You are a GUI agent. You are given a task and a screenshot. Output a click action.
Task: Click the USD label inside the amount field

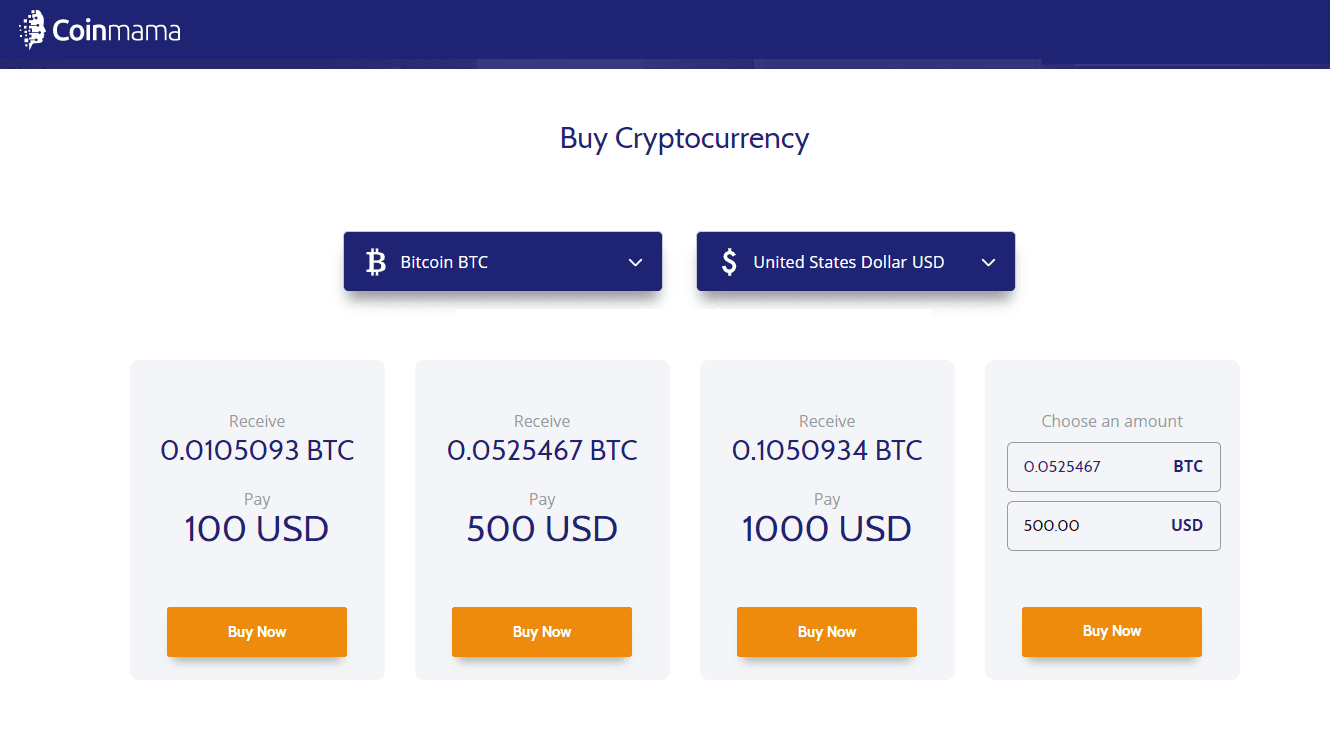[1187, 525]
